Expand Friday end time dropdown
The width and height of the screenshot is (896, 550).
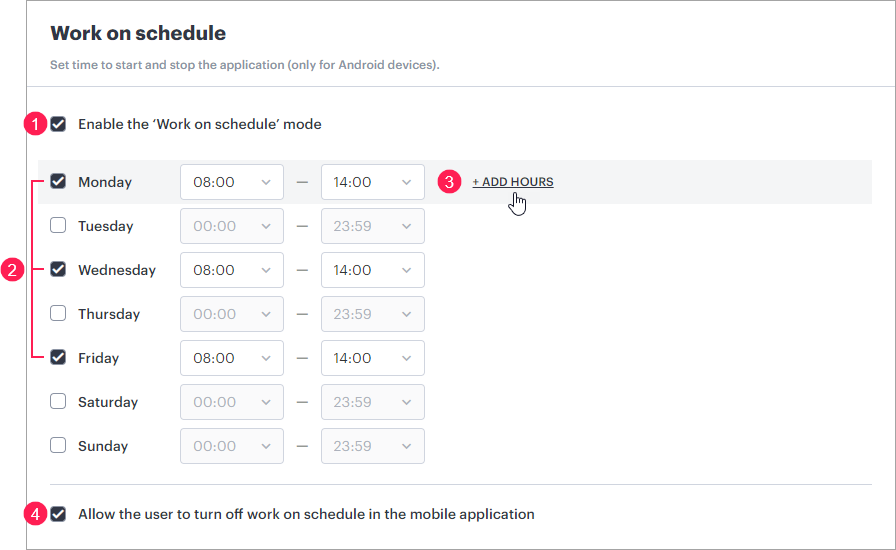pyautogui.click(x=373, y=358)
